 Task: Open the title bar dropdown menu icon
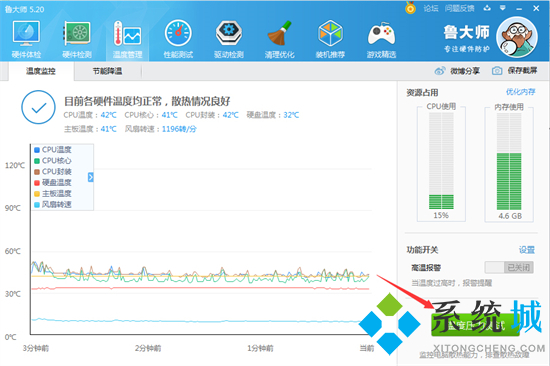[x=503, y=8]
